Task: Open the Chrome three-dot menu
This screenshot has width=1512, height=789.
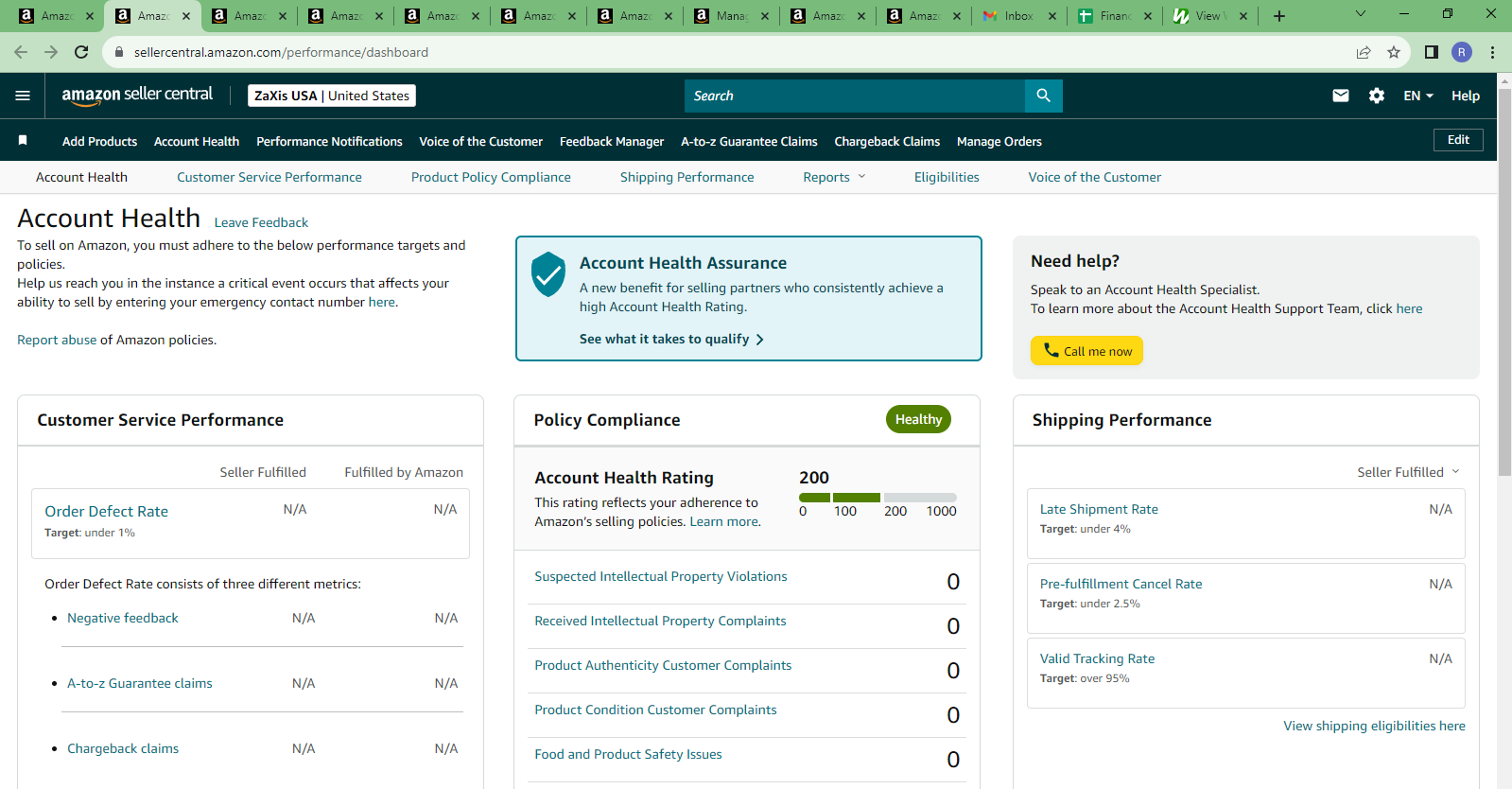Action: coord(1493,52)
